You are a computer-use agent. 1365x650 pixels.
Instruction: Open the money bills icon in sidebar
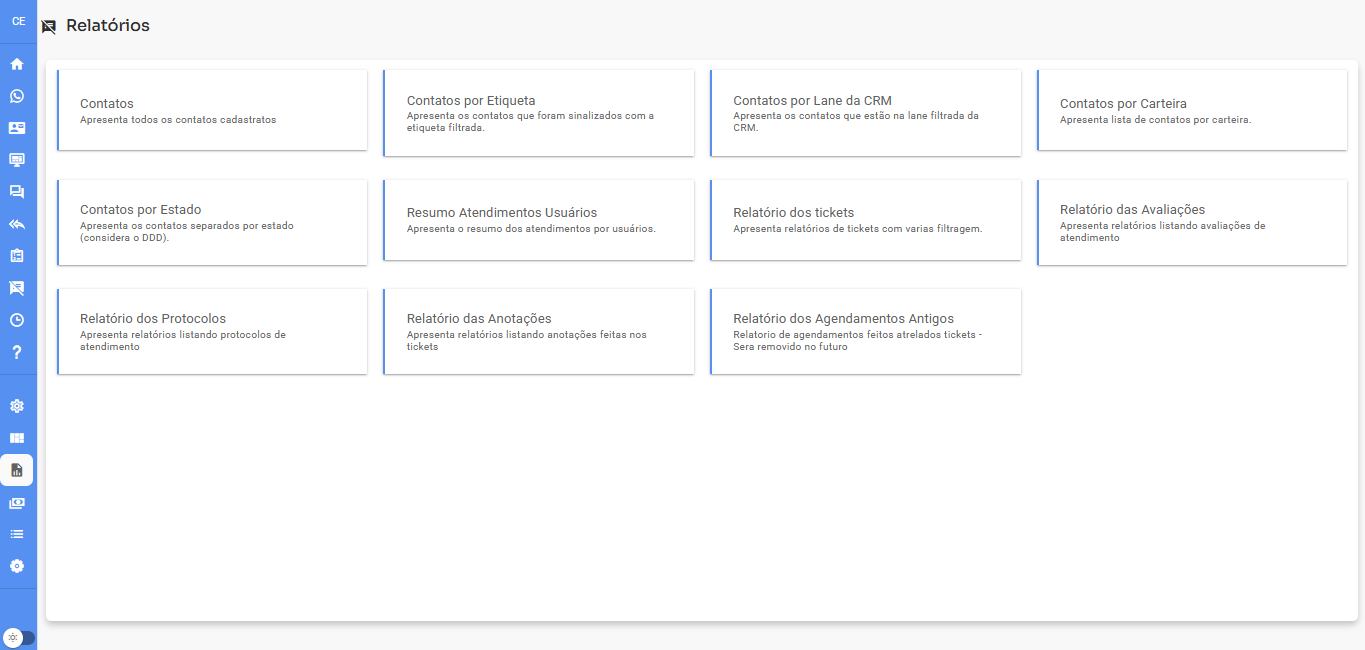point(17,502)
